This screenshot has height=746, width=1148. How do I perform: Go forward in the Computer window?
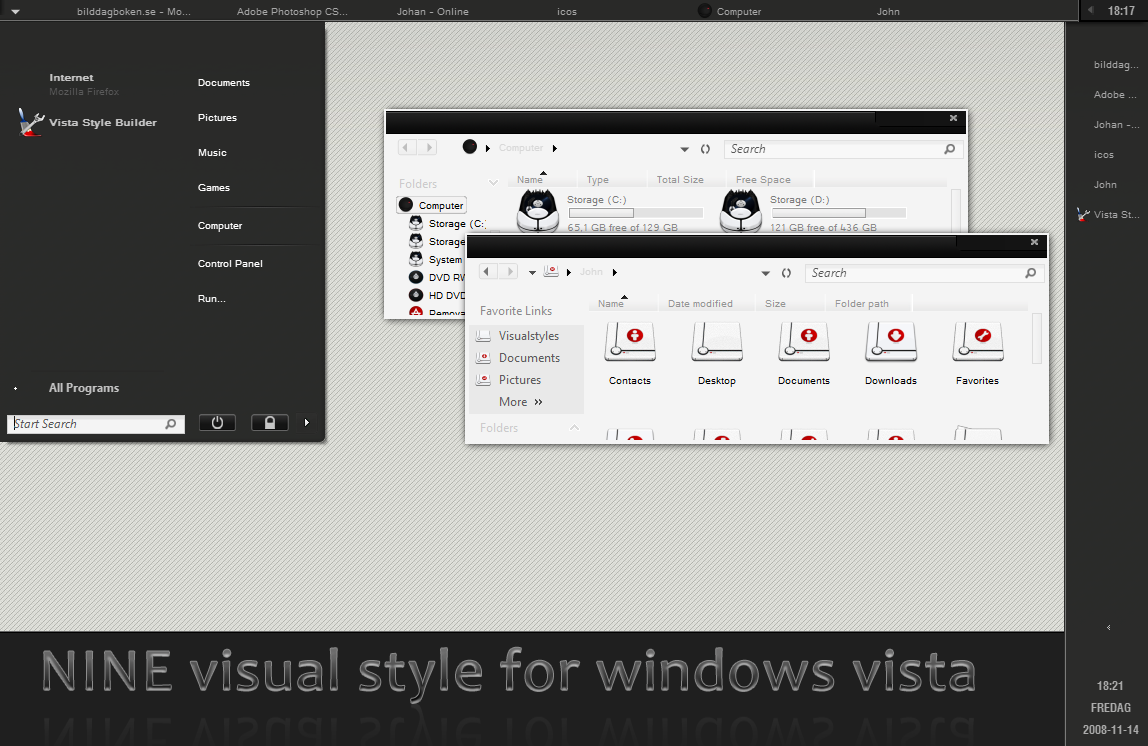click(428, 148)
